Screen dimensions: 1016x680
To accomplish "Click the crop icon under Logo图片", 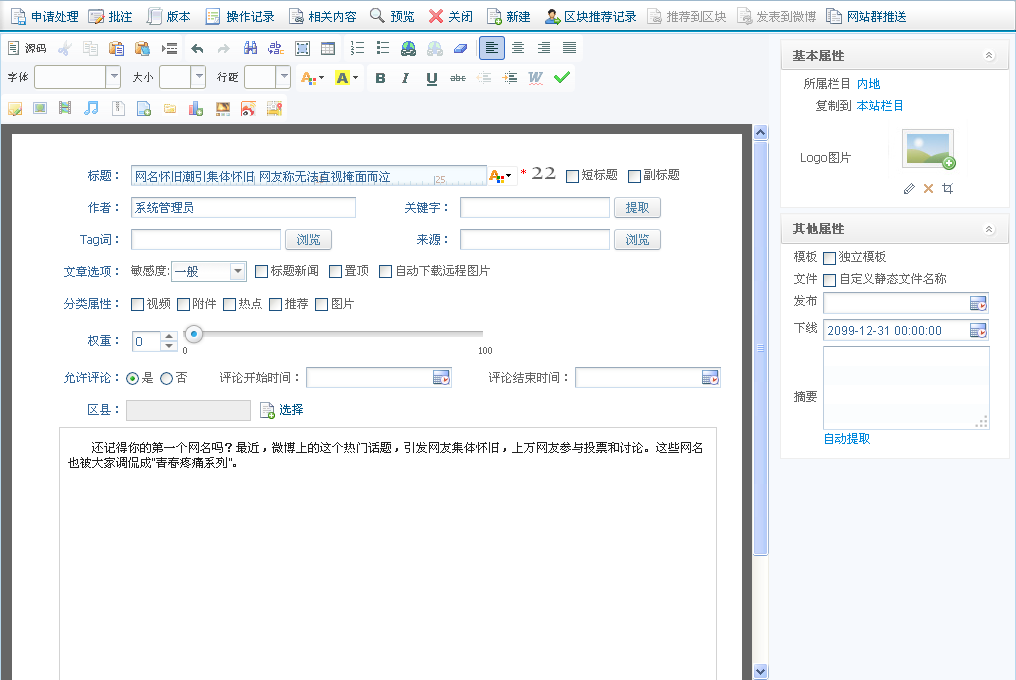I will pyautogui.click(x=947, y=188).
